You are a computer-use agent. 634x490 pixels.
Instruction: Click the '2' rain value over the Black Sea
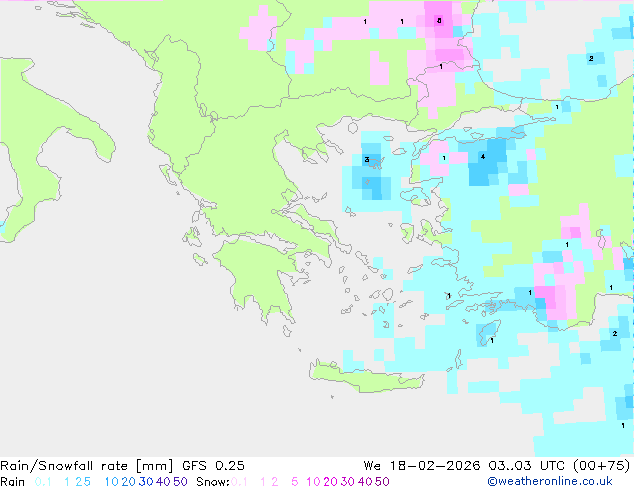591,59
